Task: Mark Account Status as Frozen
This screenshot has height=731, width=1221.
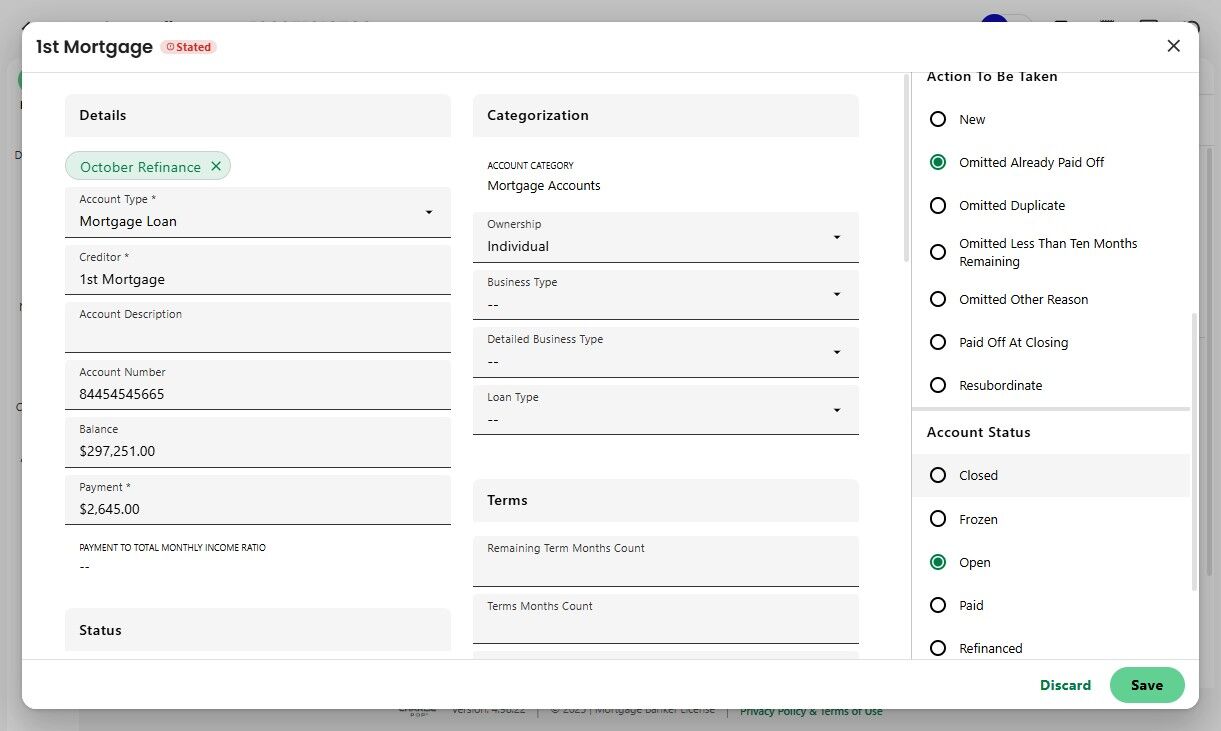Action: click(938, 519)
